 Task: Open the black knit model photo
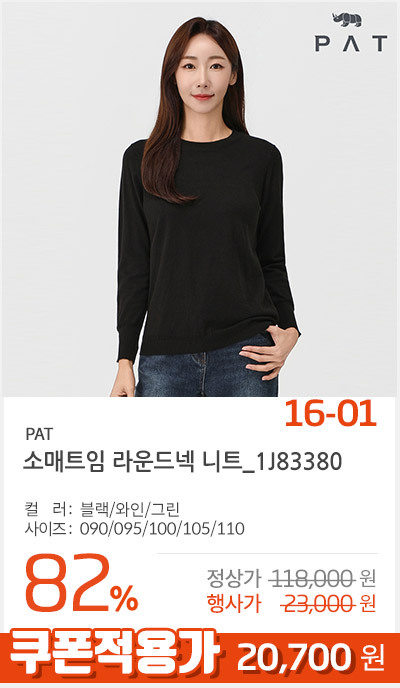coord(200,199)
